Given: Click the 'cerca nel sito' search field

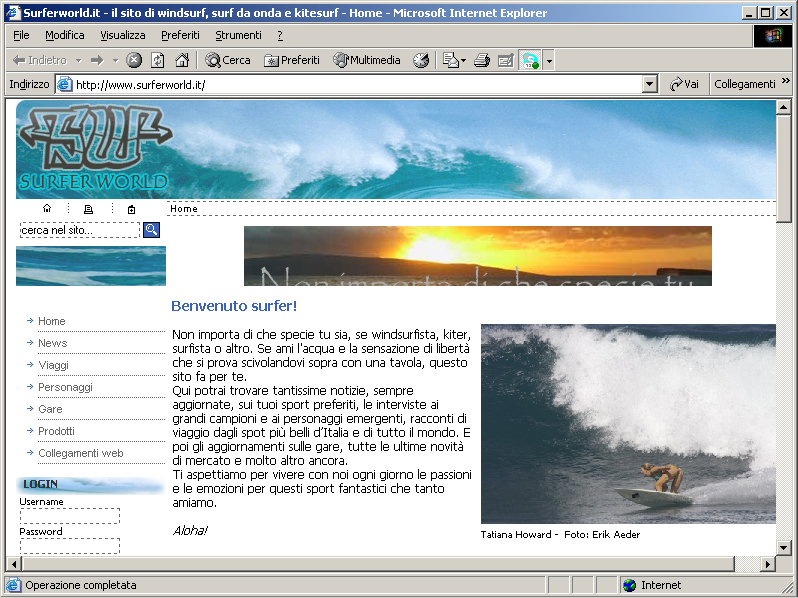Looking at the screenshot, I should point(80,230).
